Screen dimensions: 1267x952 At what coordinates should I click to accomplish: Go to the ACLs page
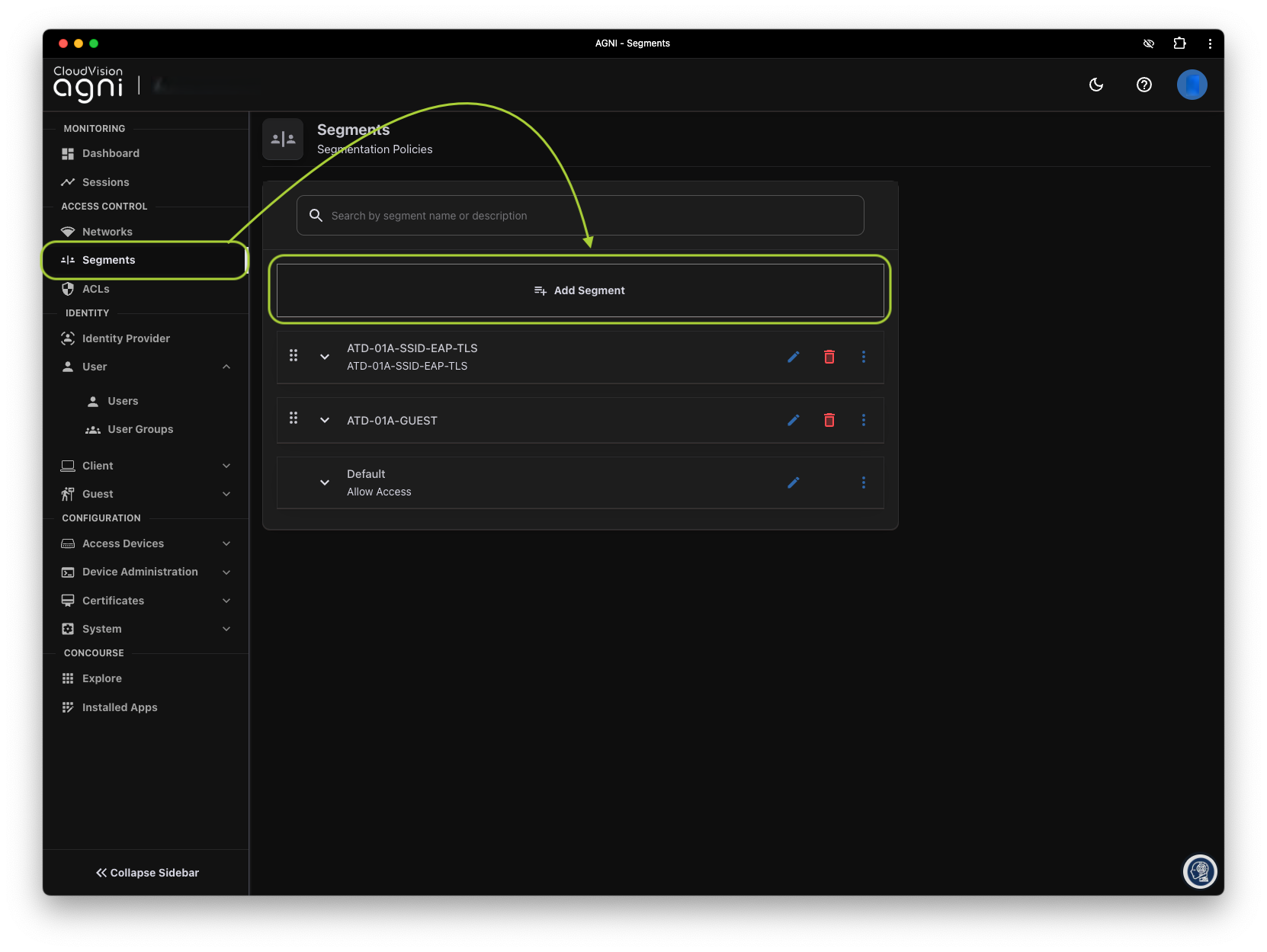click(96, 289)
